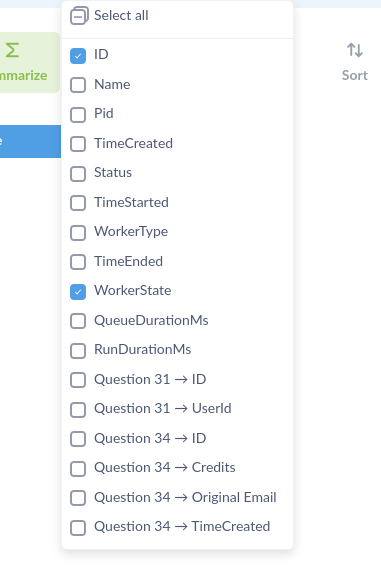Image resolution: width=381 pixels, height=582 pixels.
Task: Check the QueueDurationMs checkbox
Action: coord(78,321)
